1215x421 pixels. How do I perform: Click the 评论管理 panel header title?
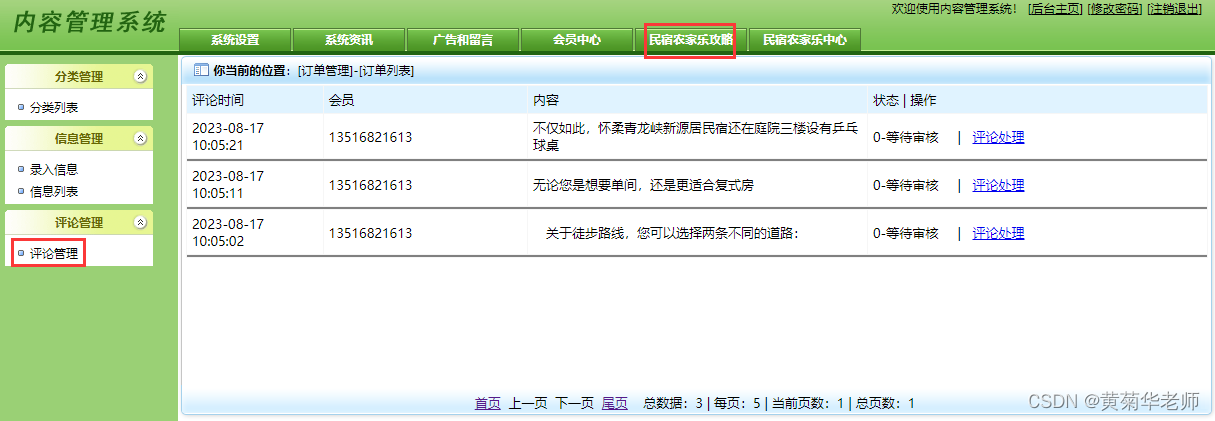point(78,222)
